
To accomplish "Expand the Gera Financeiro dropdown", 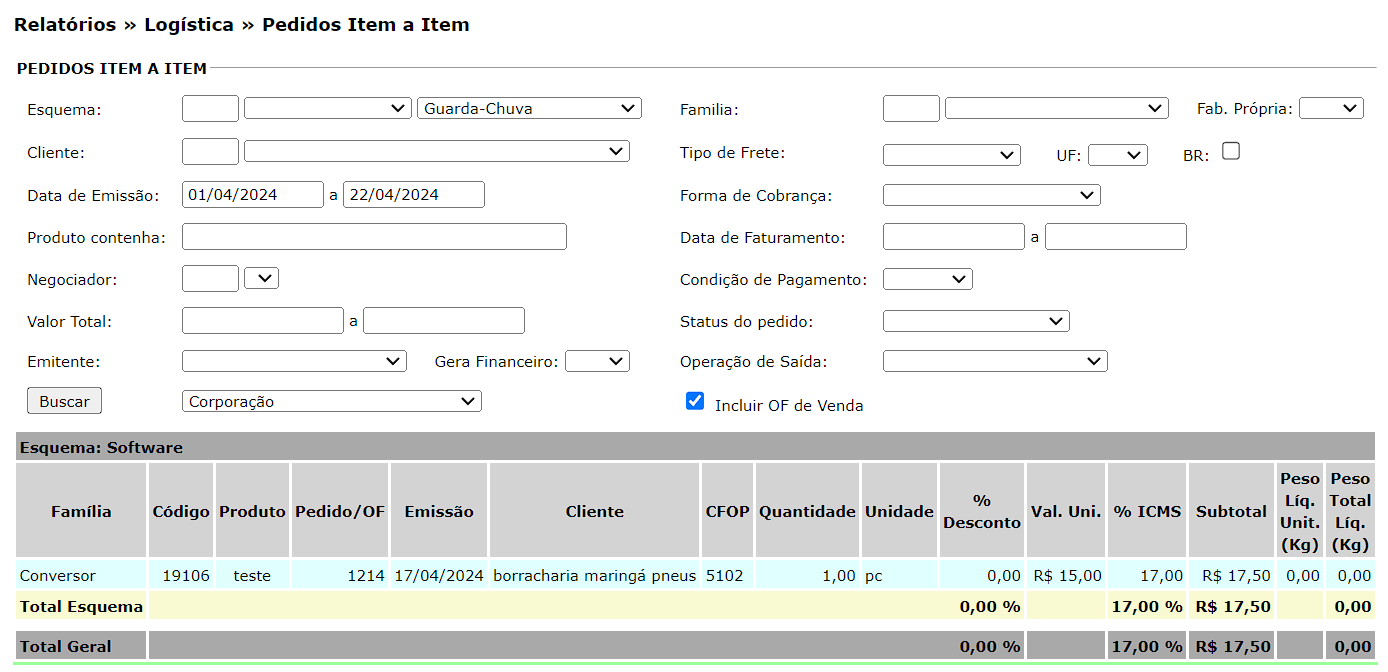I will [x=597, y=361].
